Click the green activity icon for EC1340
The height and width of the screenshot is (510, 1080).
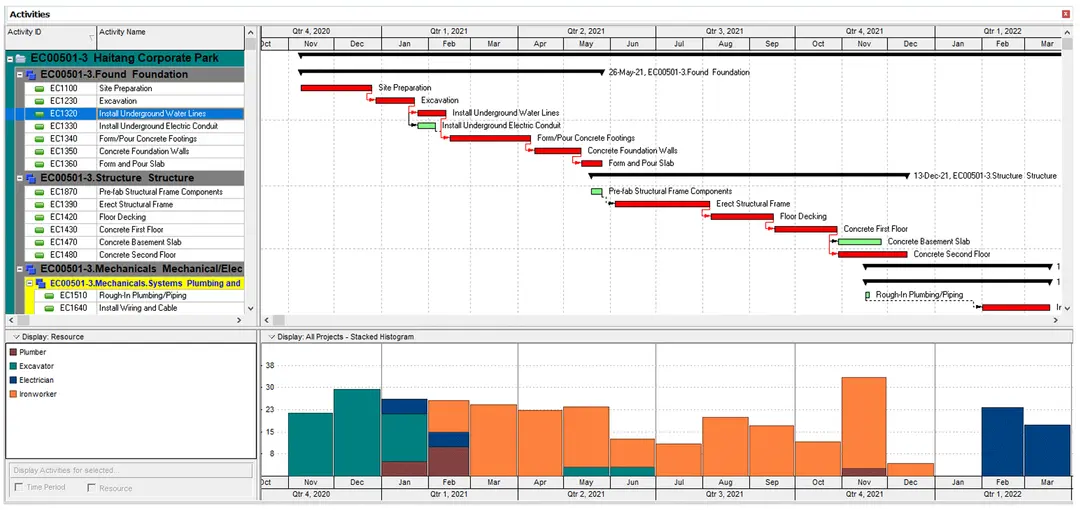click(39, 139)
